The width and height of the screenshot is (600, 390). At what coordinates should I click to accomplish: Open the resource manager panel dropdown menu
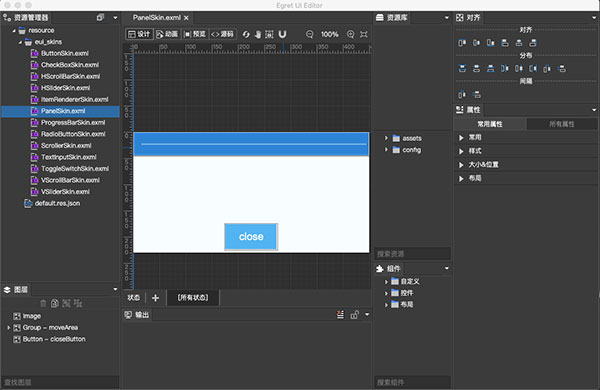coord(115,18)
